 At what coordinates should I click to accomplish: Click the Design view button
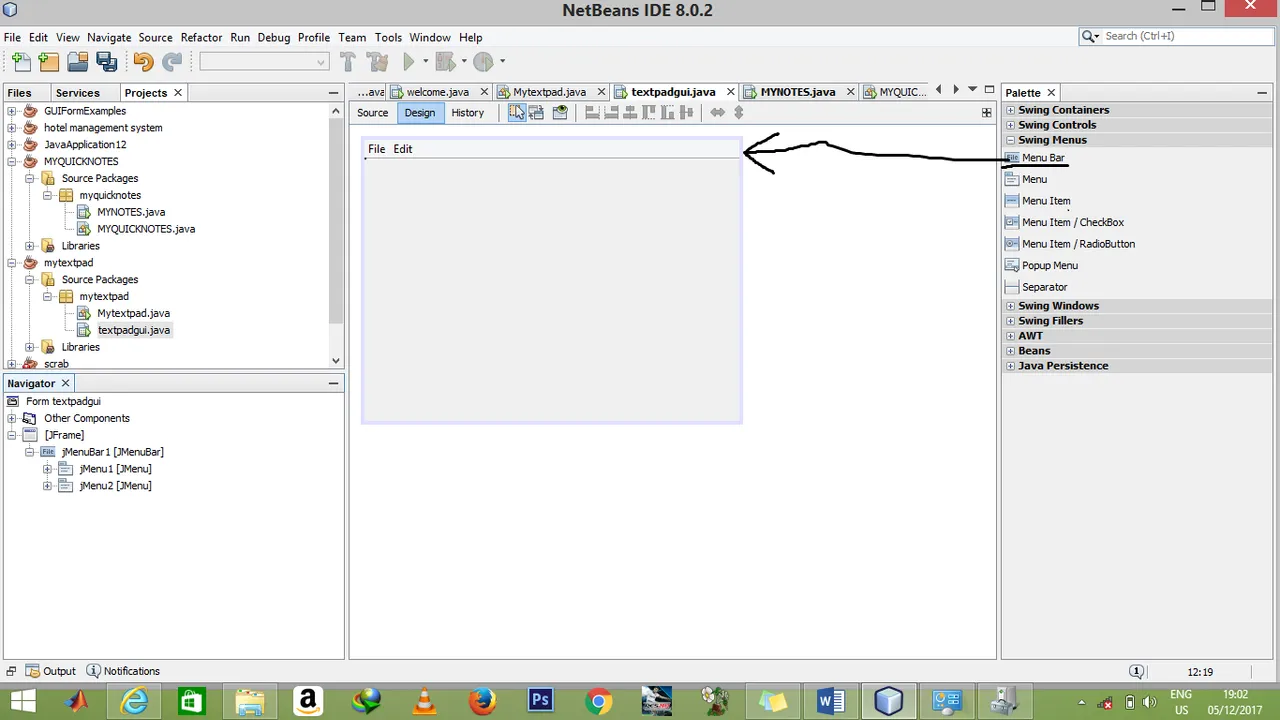click(x=419, y=113)
